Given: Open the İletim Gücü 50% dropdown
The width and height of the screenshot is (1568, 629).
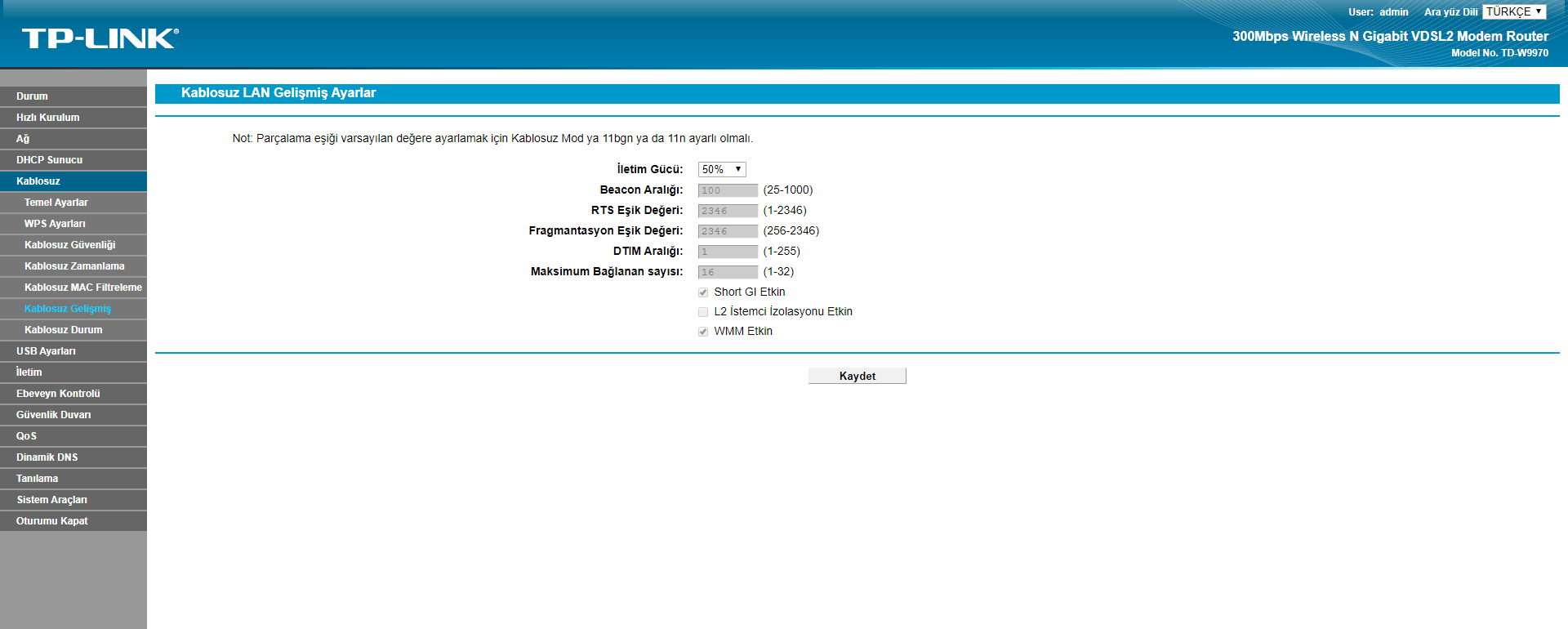Looking at the screenshot, I should pos(722,169).
